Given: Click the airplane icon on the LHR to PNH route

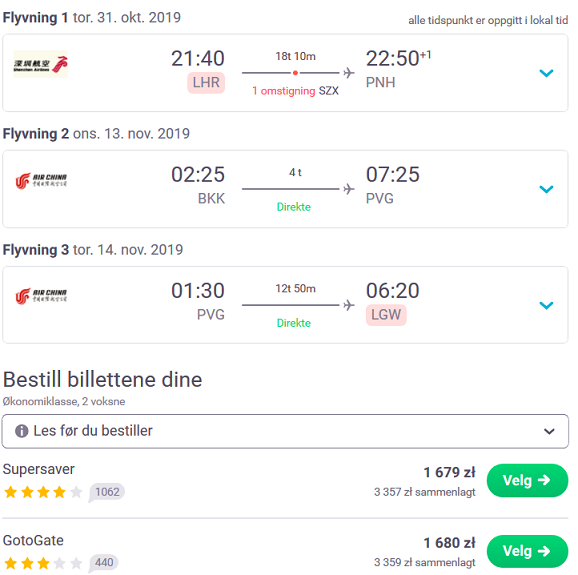Looking at the screenshot, I should pos(348,73).
